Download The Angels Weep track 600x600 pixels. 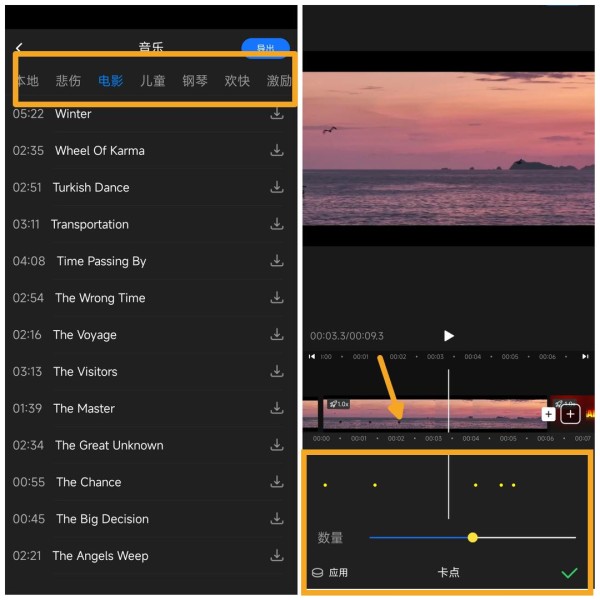tap(277, 556)
